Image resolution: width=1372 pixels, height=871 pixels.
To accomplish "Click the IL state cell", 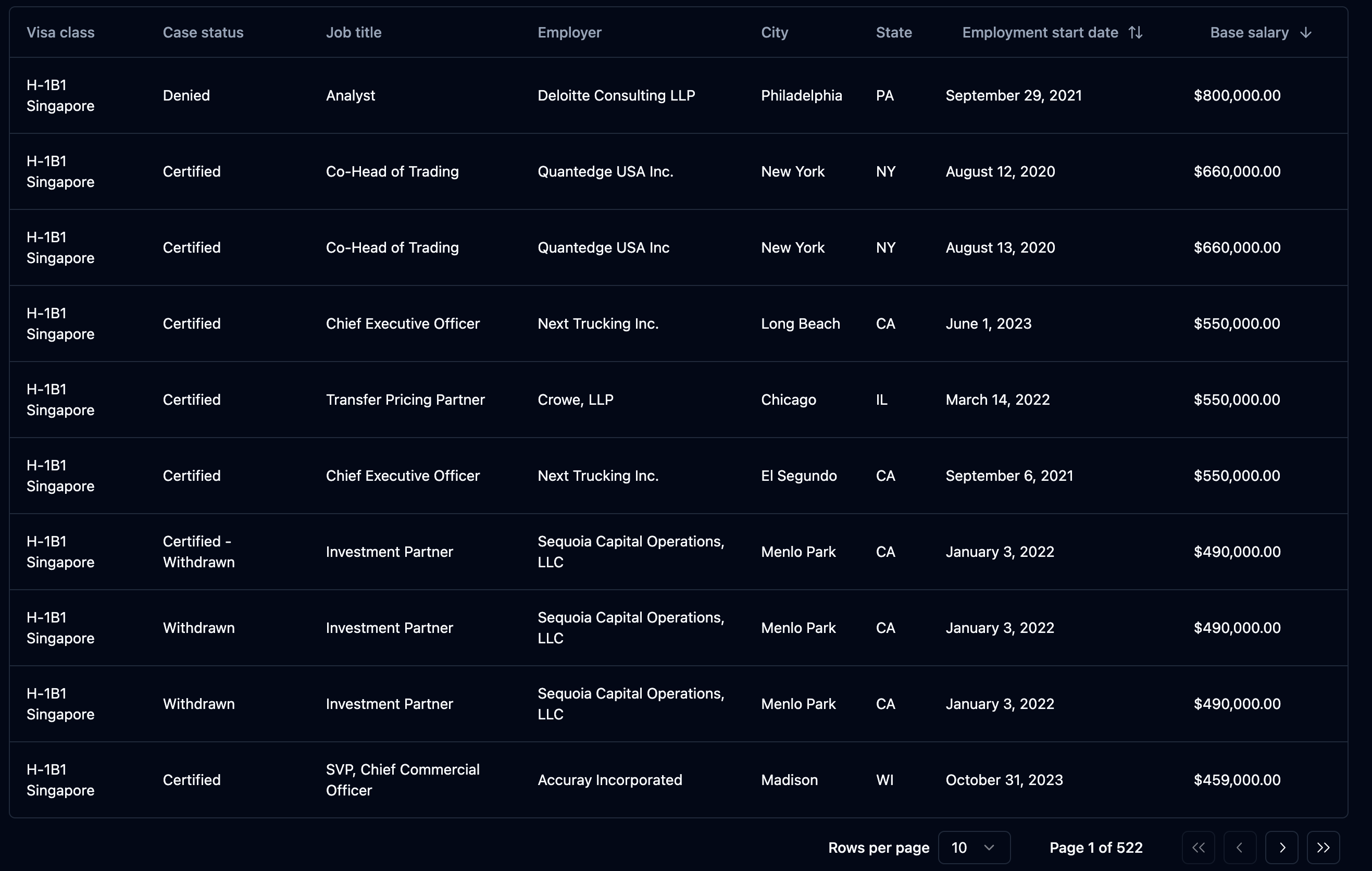I will tap(881, 400).
